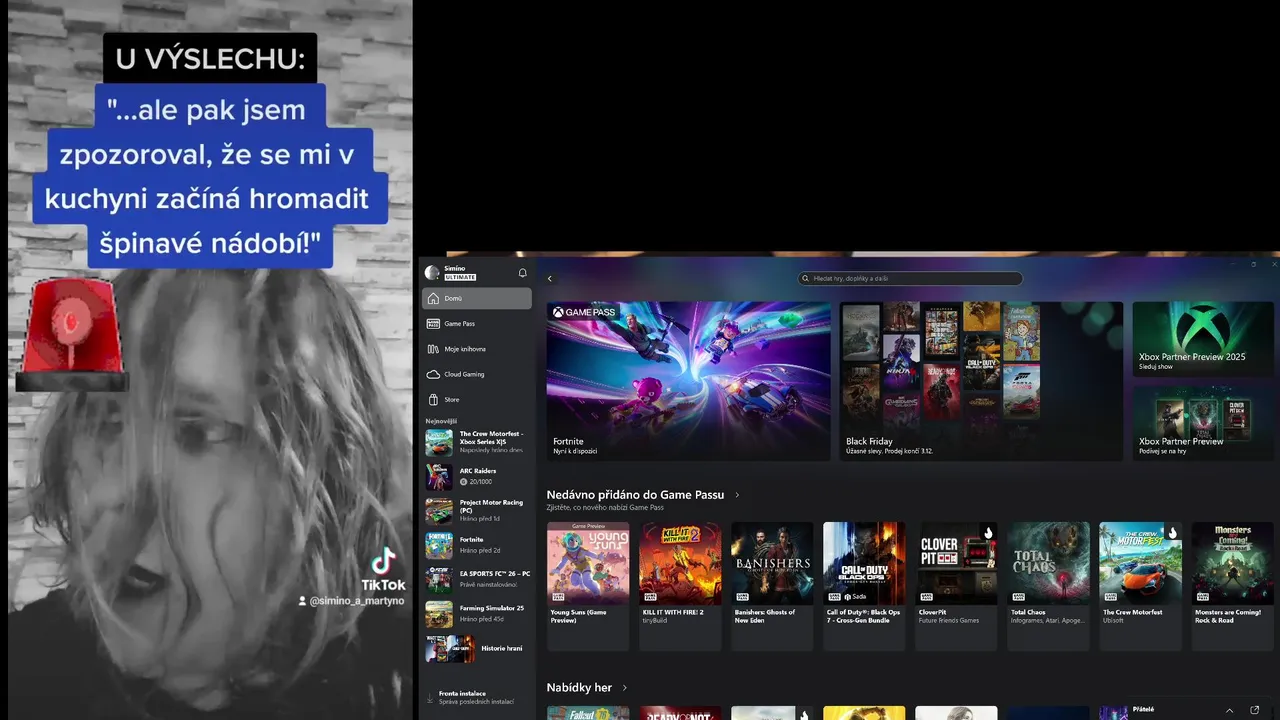This screenshot has height=720, width=1280.
Task: Open the Cloud Gaming menu item
Action: click(477, 374)
